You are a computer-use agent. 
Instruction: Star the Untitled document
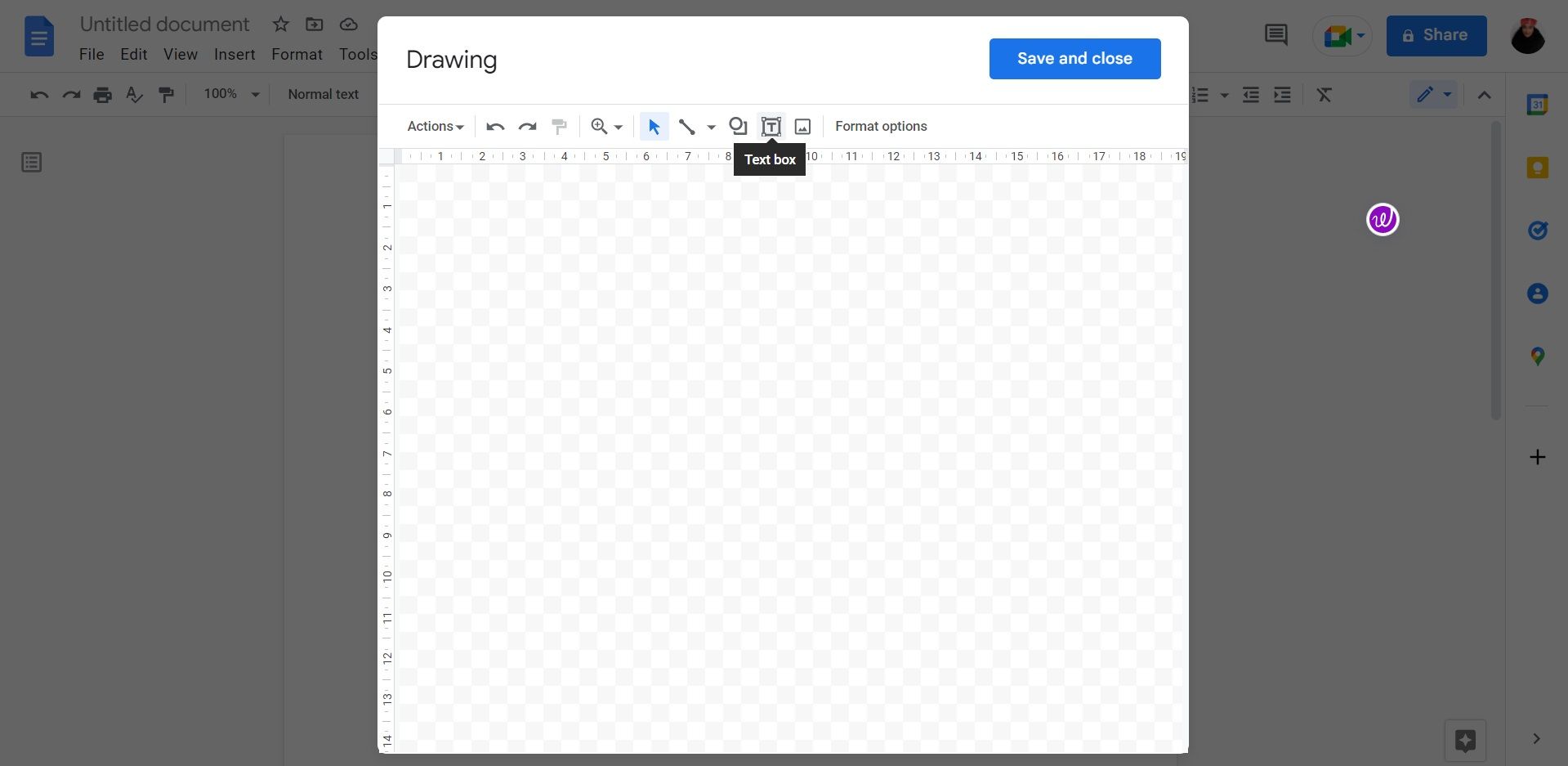(x=281, y=25)
